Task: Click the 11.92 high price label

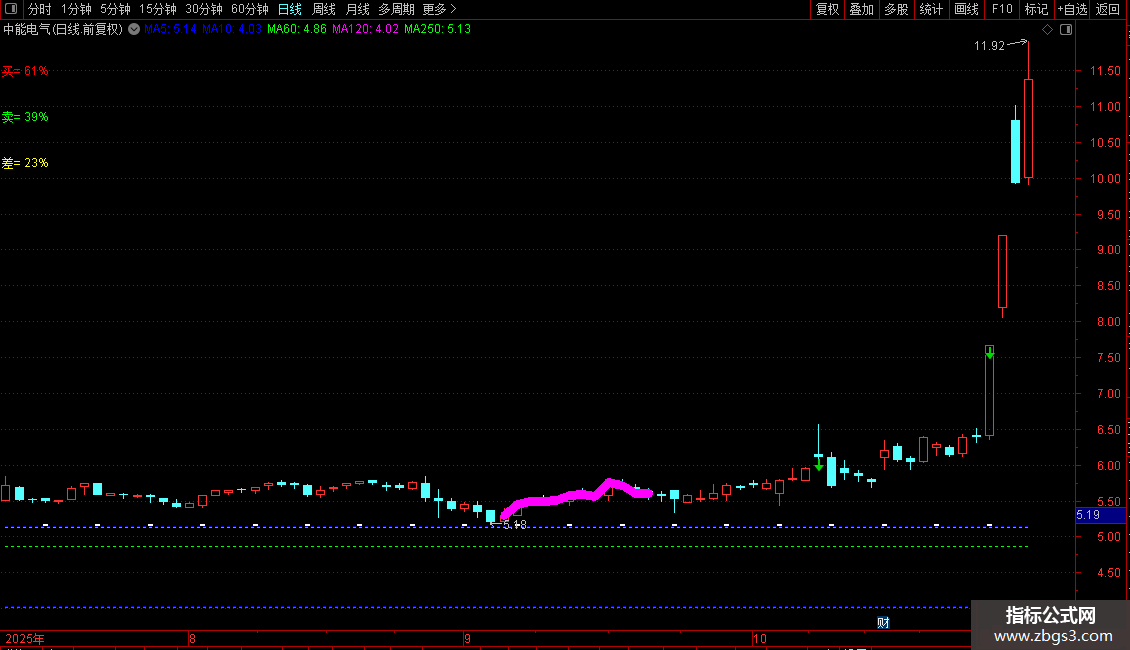Action: click(989, 46)
